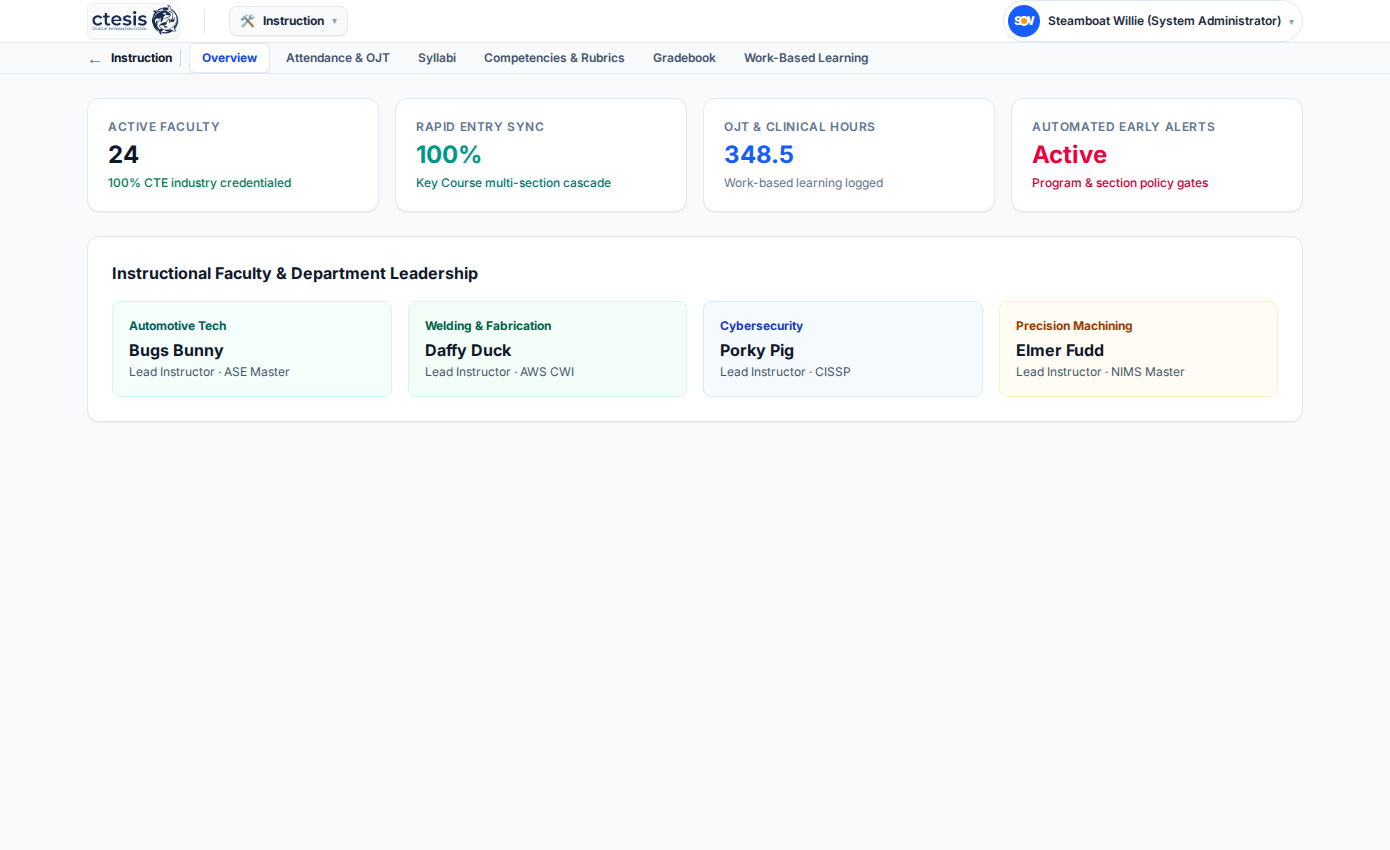Click the SOV user avatar
Viewport: 1390px width, 850px height.
pos(1024,21)
